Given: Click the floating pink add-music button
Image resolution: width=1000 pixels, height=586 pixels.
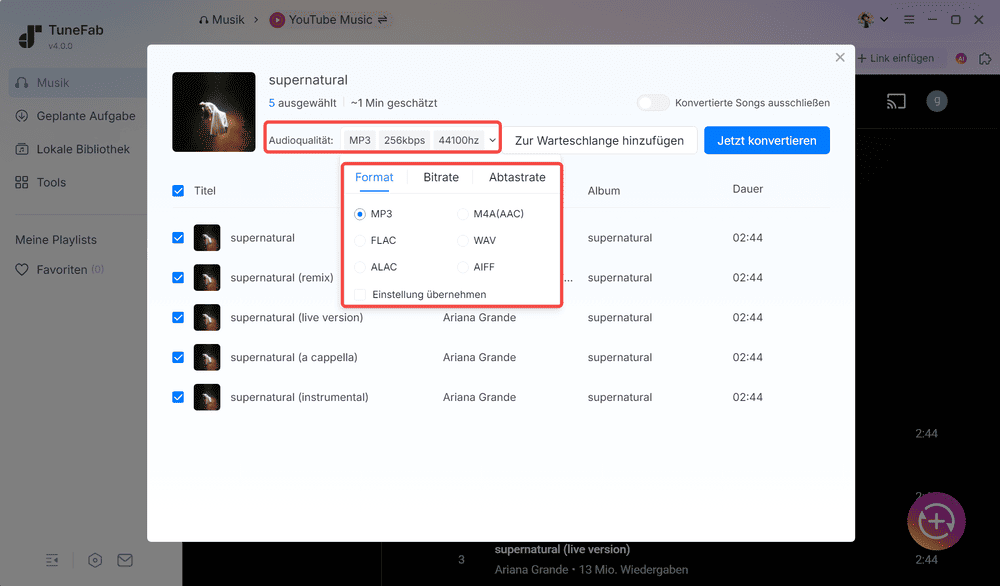Looking at the screenshot, I should (x=936, y=521).
